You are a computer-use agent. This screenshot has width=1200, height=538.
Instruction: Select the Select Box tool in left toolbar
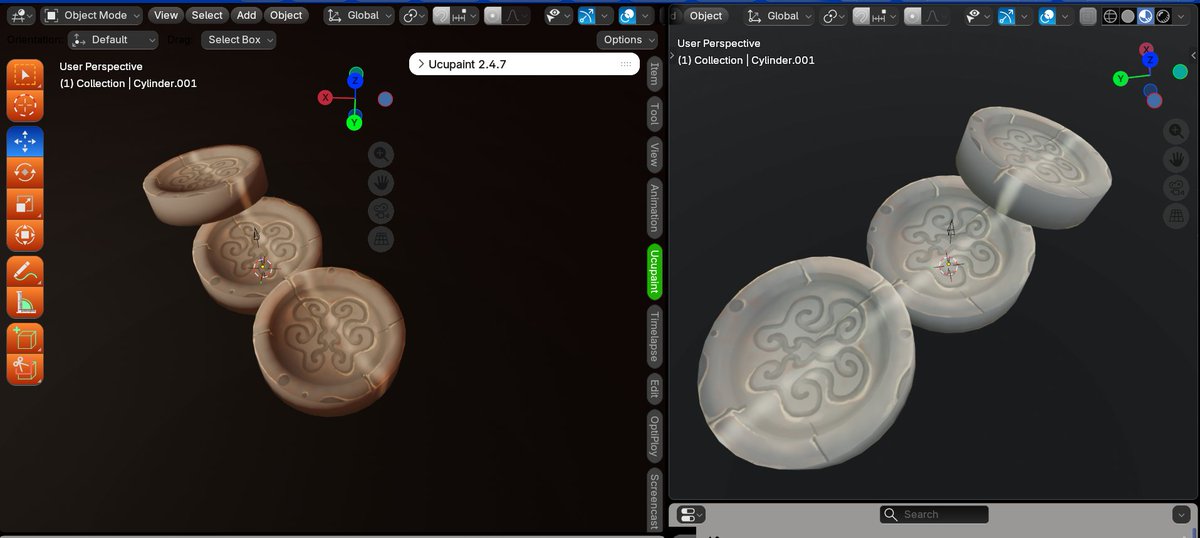pyautogui.click(x=25, y=75)
